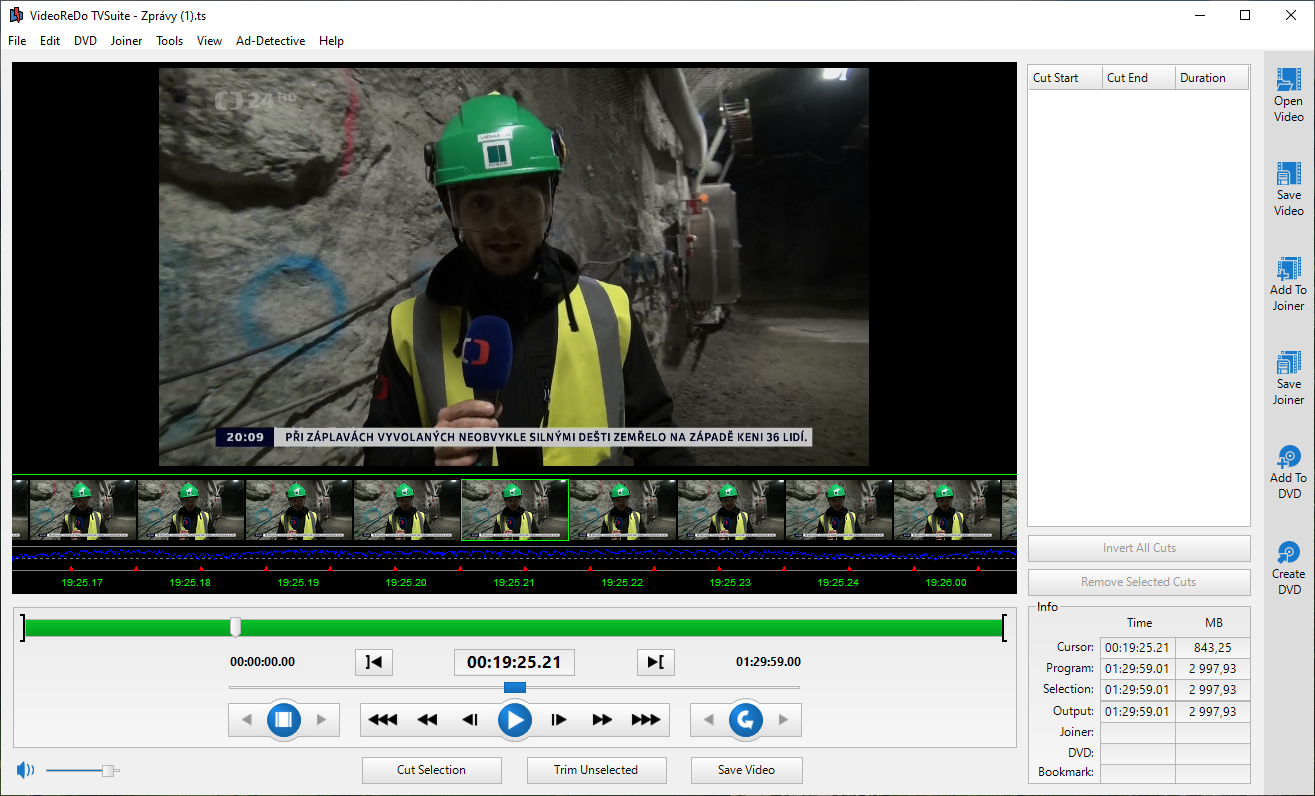Open the Tools menu
Image resolution: width=1315 pixels, height=796 pixels.
(169, 41)
